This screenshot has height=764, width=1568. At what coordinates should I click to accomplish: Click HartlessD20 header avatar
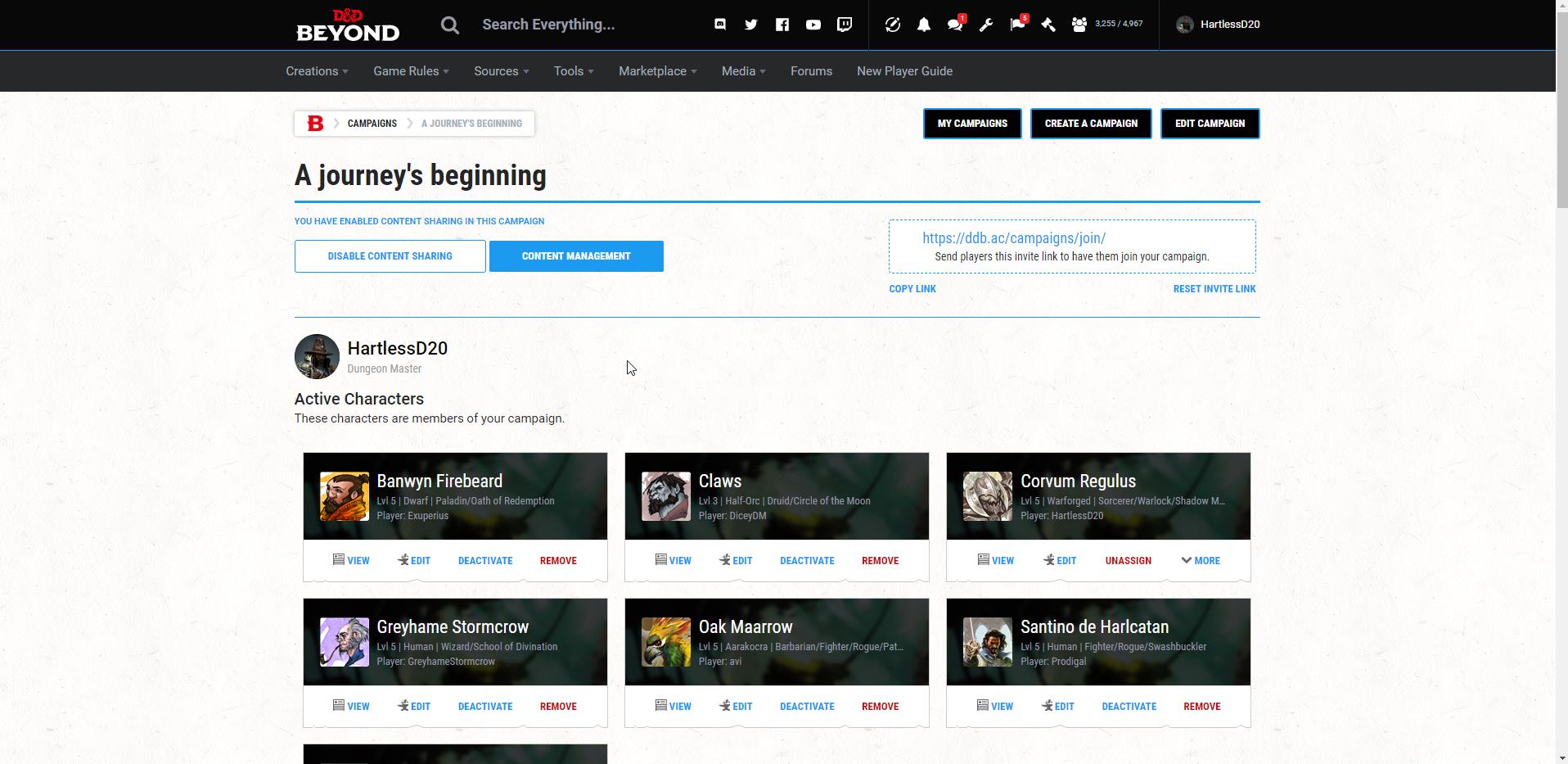[x=1184, y=25]
